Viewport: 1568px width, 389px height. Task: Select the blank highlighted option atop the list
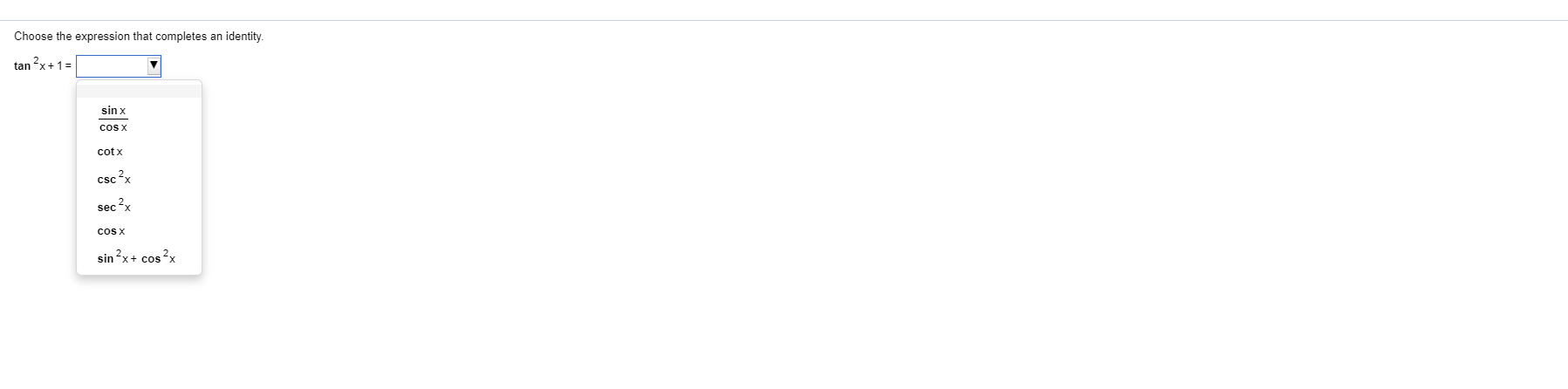139,91
